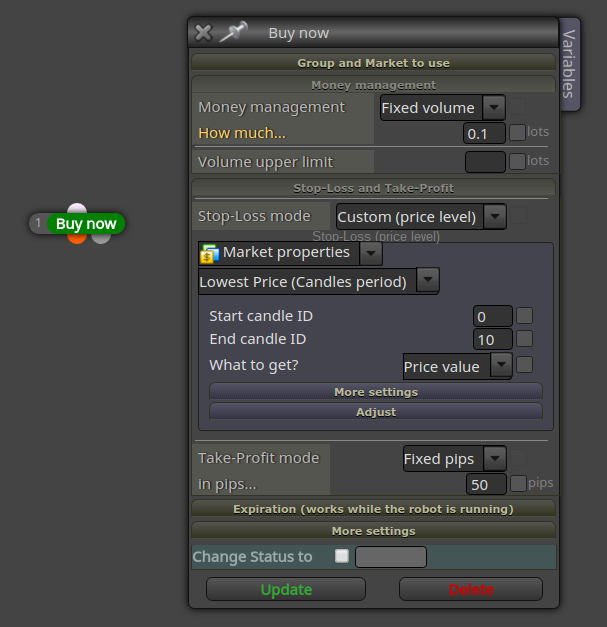Click the Market properties money icon
The image size is (607, 627).
point(209,254)
